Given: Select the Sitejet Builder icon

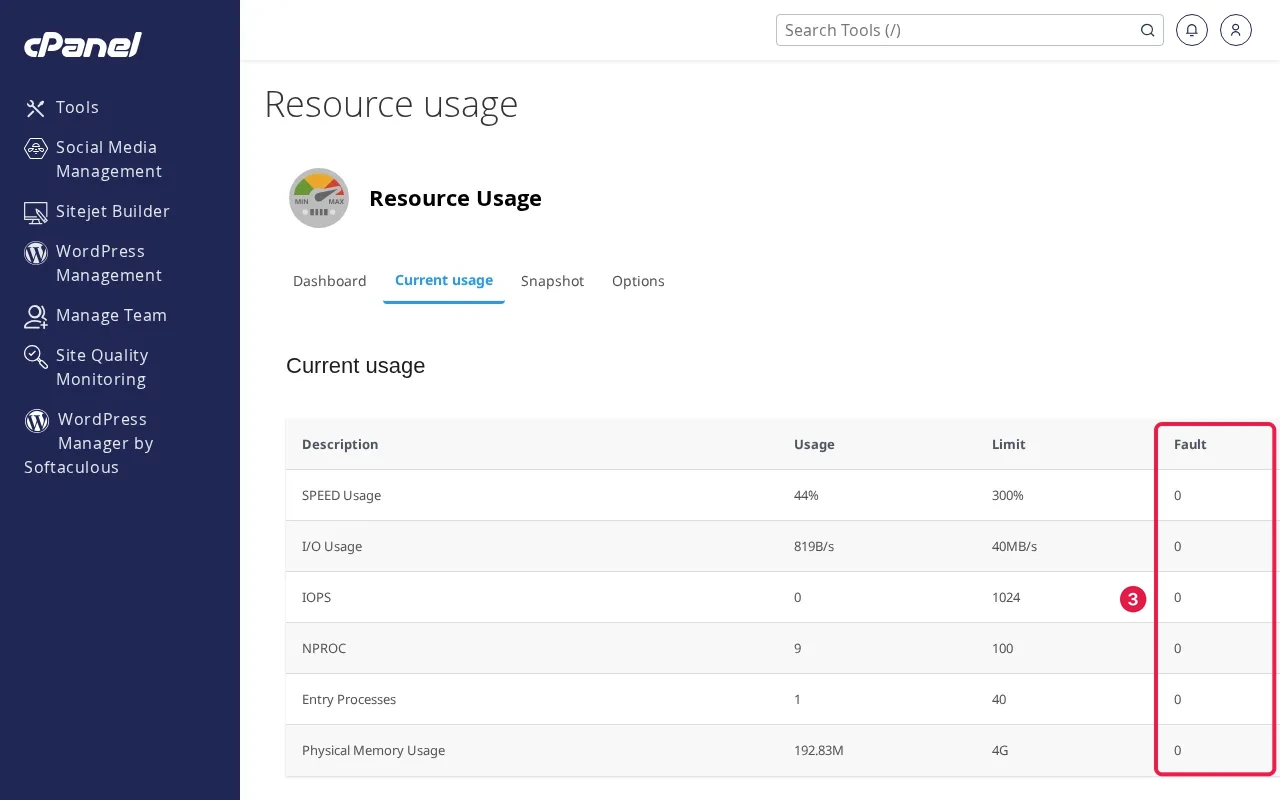Looking at the screenshot, I should (36, 212).
